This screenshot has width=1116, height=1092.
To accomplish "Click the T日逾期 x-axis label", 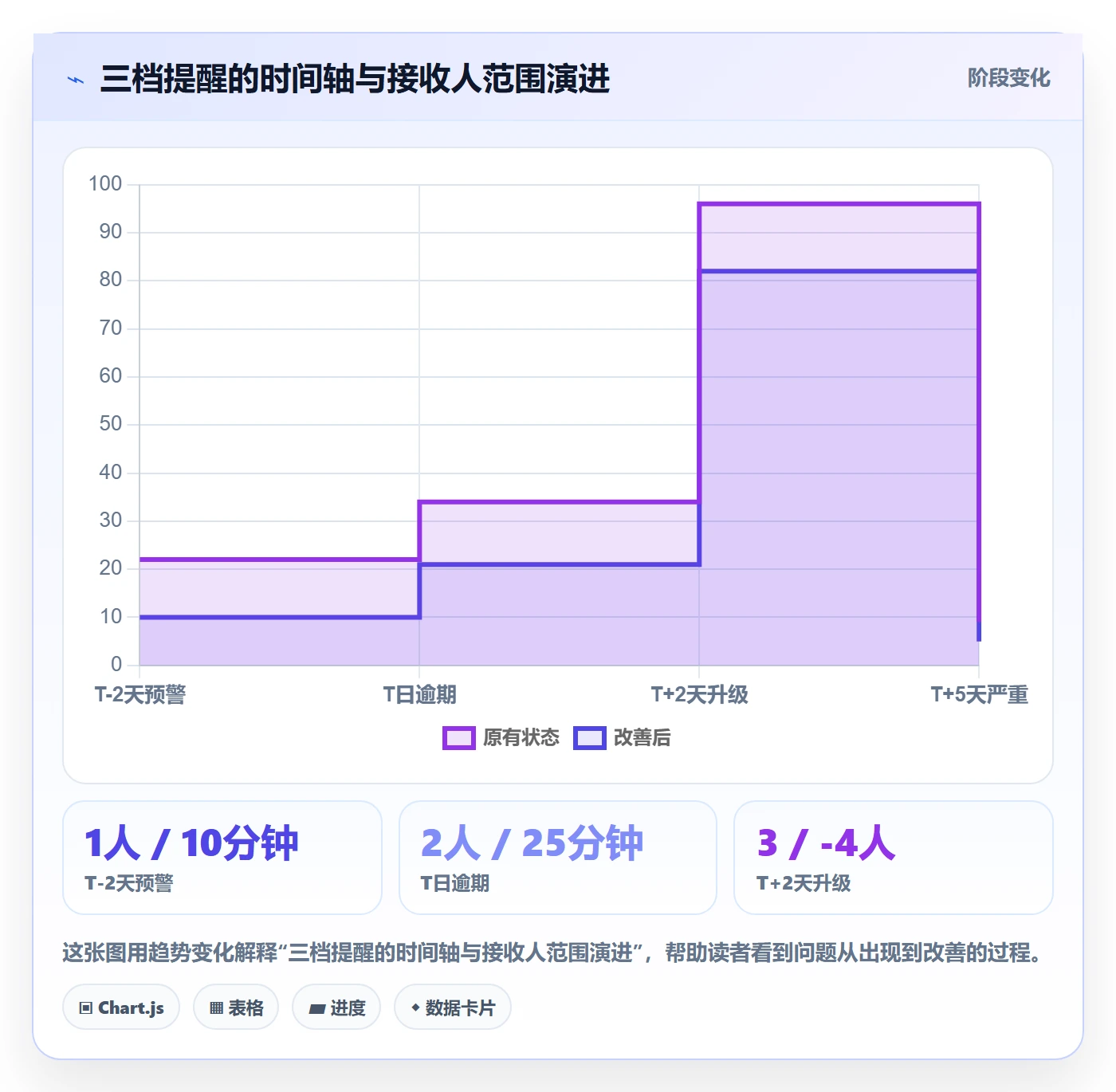I will (419, 694).
